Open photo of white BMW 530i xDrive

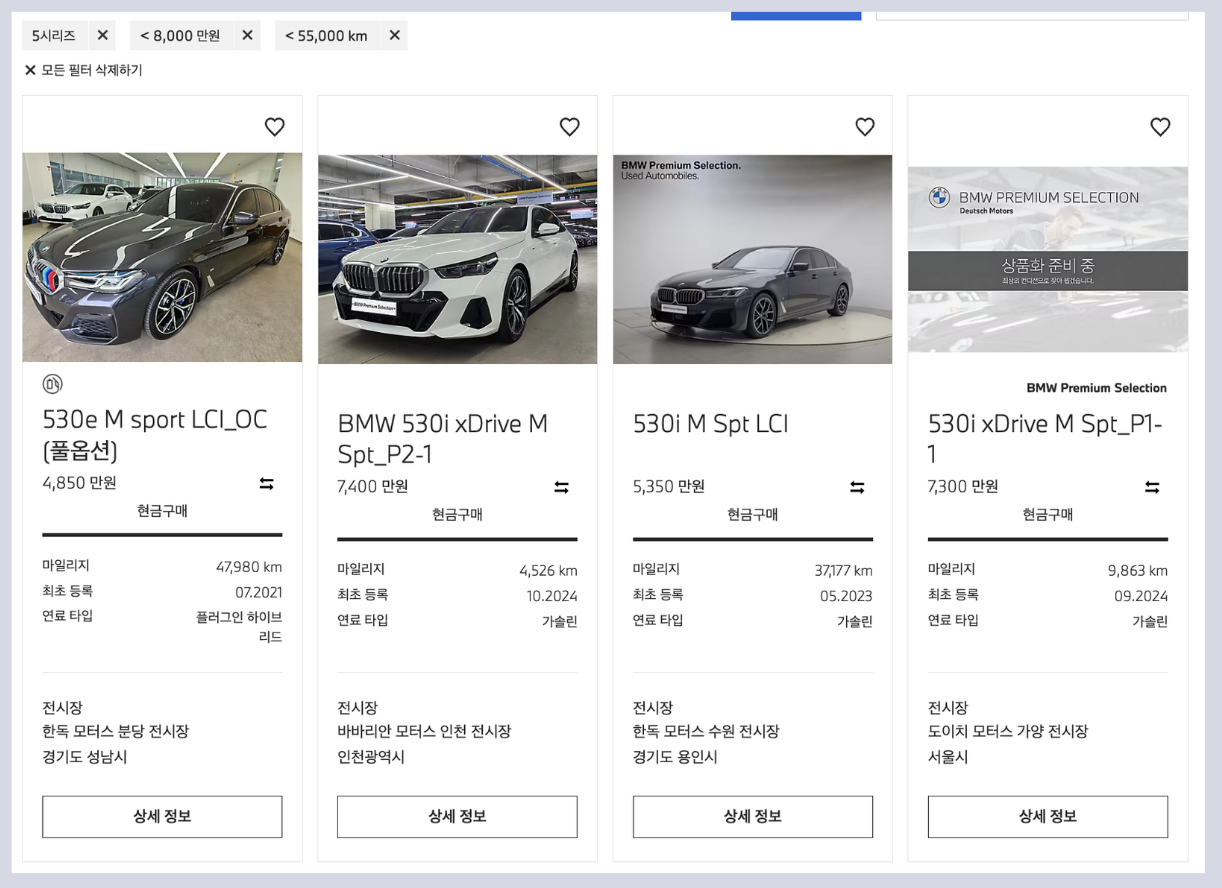tap(457, 259)
